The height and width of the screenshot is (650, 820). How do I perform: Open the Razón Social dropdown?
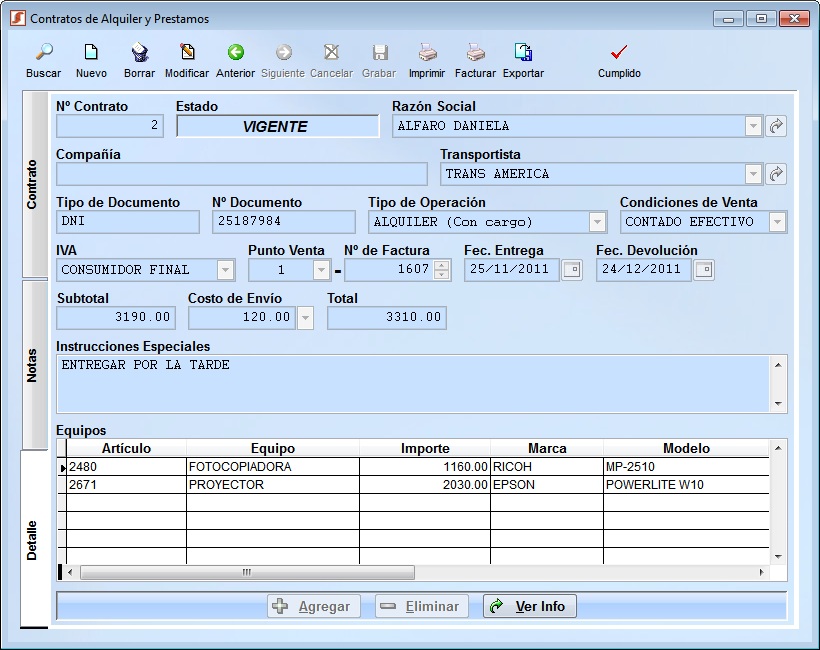point(753,126)
